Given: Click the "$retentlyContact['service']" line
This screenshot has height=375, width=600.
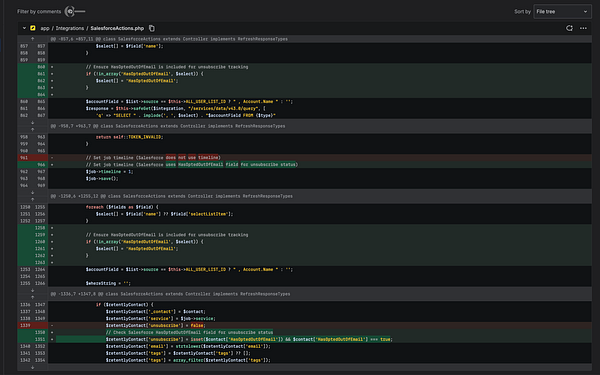Looking at the screenshot, I should (161, 319).
